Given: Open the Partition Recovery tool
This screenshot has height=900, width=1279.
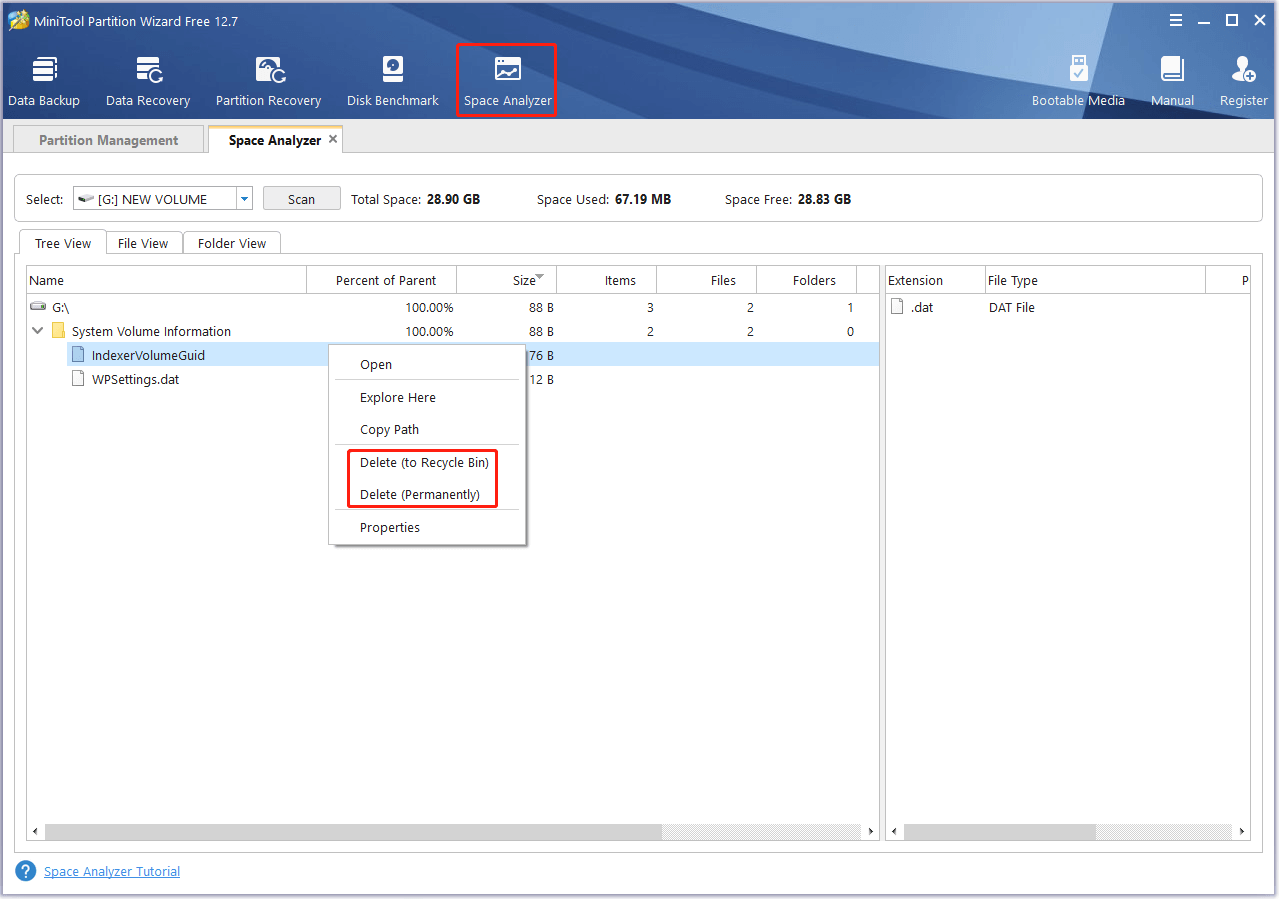Looking at the screenshot, I should (268, 81).
